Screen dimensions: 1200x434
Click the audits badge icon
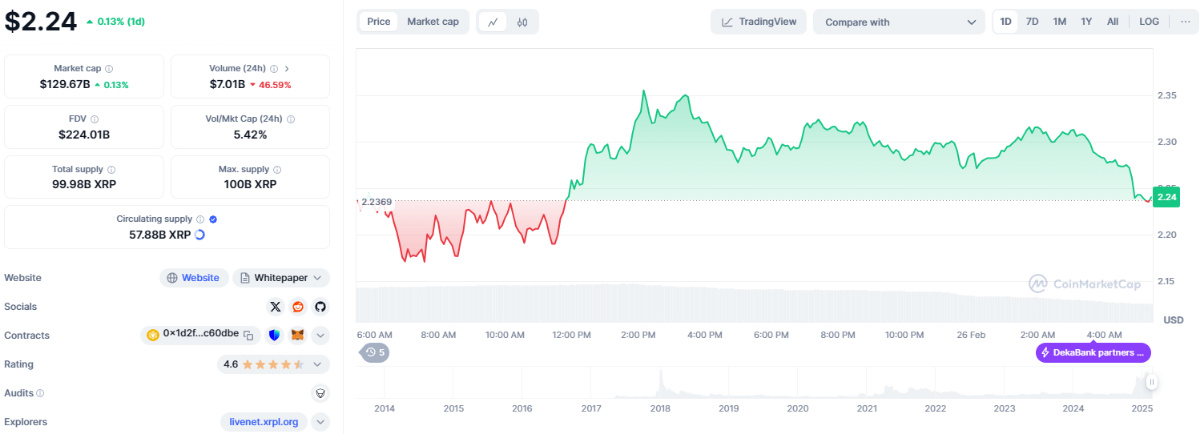click(x=320, y=393)
